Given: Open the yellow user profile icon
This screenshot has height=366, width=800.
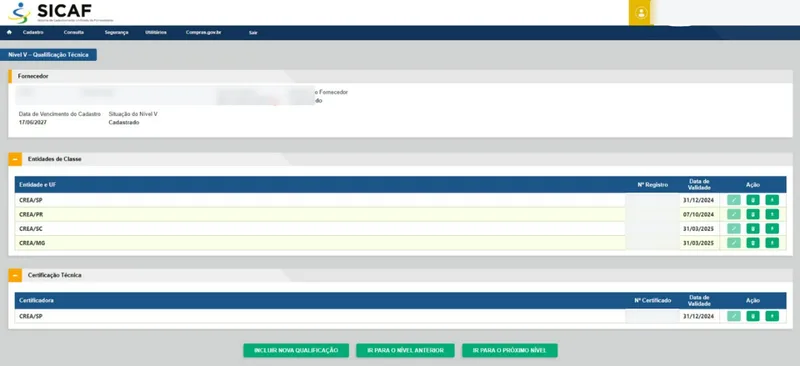Looking at the screenshot, I should (x=641, y=13).
